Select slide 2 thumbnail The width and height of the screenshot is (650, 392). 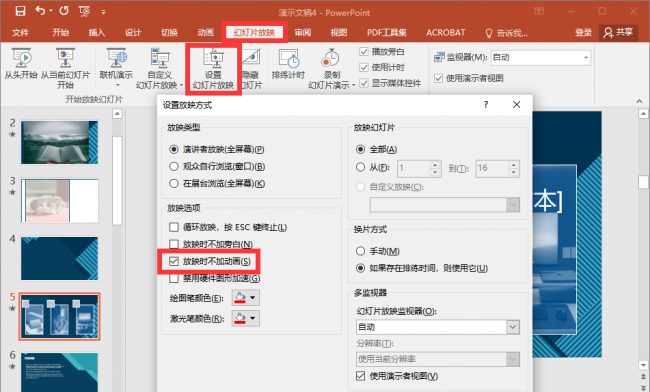(60, 143)
